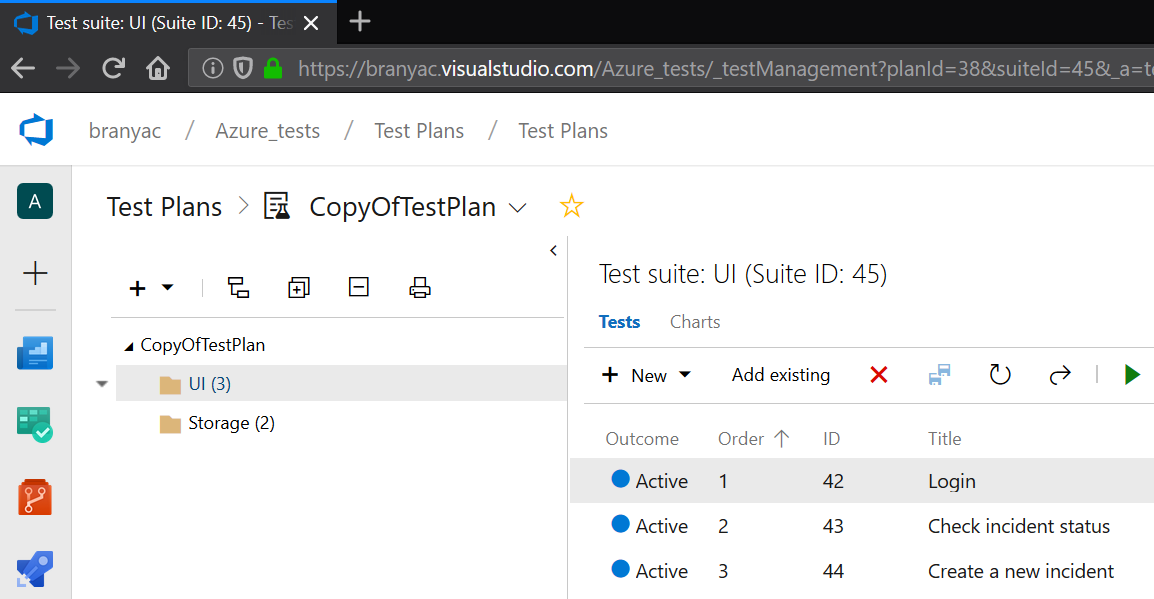
Task: Open the expand all suites icon
Action: tap(298, 287)
